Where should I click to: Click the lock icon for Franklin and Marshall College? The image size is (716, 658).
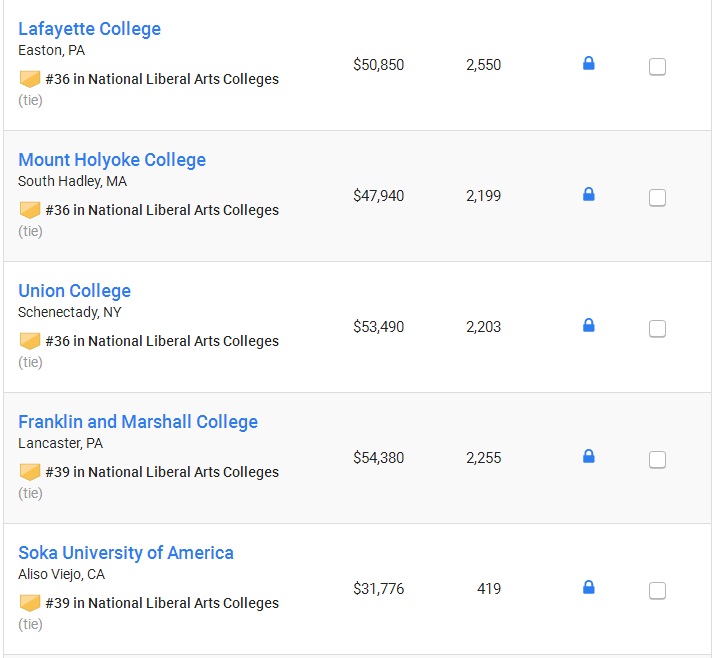coord(589,456)
